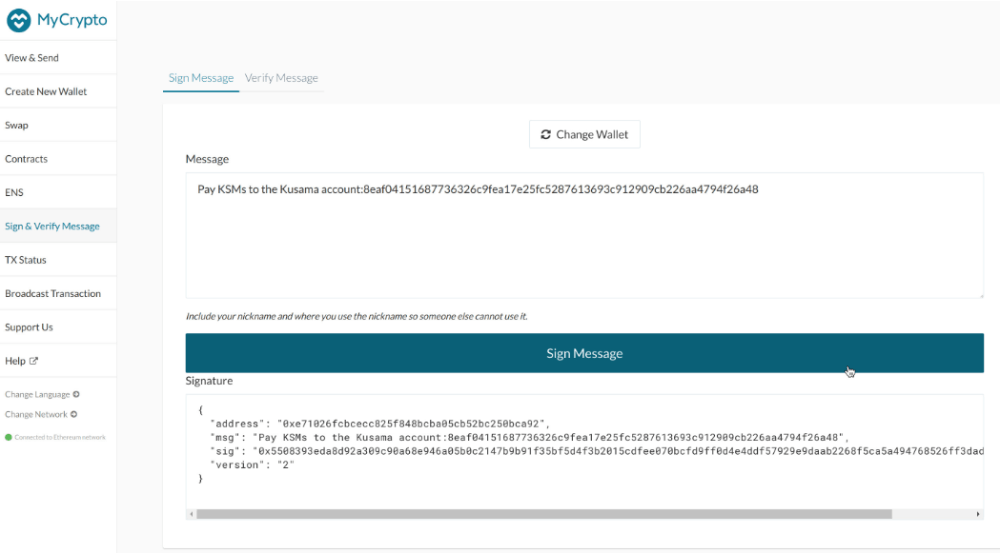Click the large Sign Message button
The height and width of the screenshot is (553, 1000).
(x=584, y=353)
